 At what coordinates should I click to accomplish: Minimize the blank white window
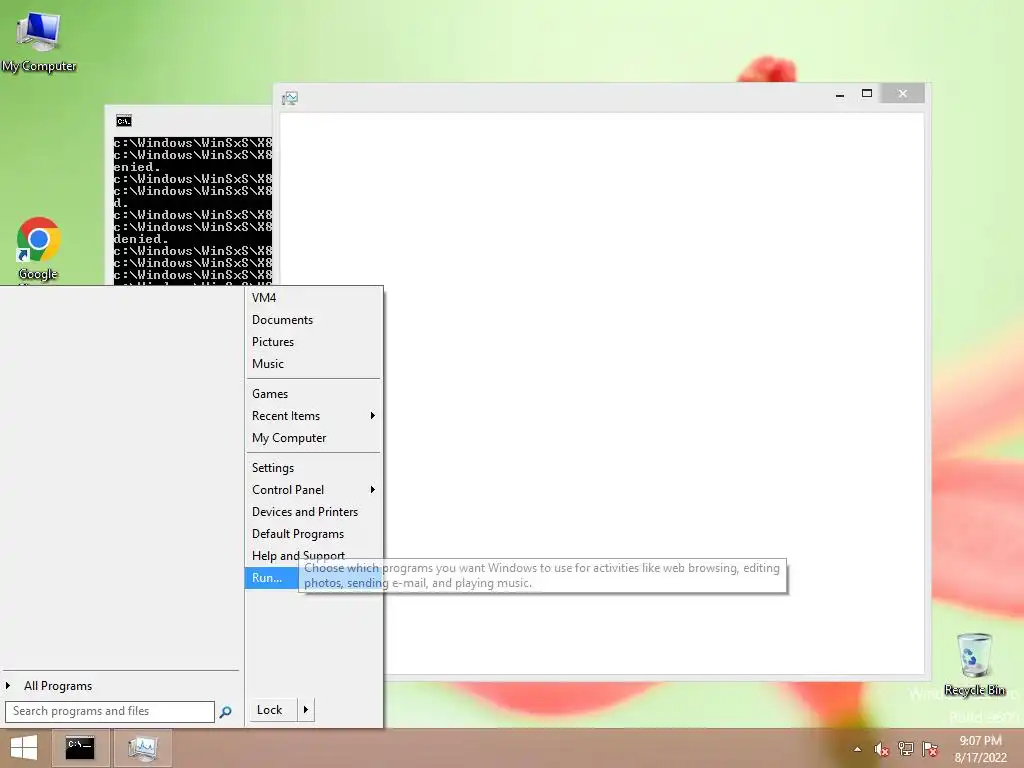pos(840,94)
